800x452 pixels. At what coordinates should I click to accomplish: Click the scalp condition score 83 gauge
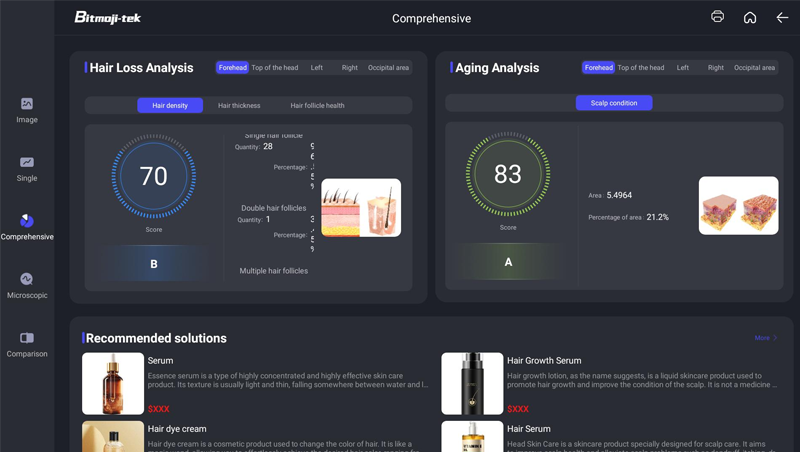tap(508, 174)
